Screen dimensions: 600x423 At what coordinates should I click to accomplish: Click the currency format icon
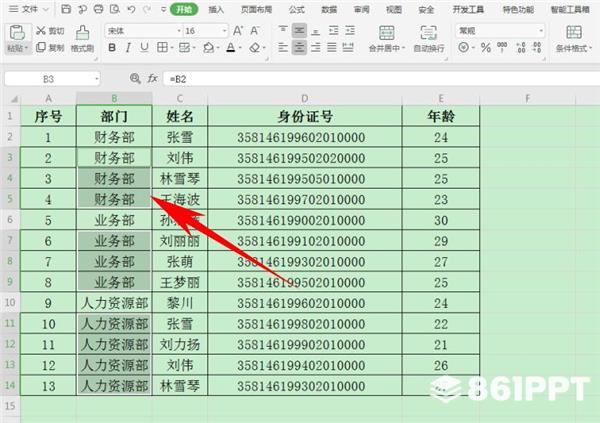click(463, 47)
